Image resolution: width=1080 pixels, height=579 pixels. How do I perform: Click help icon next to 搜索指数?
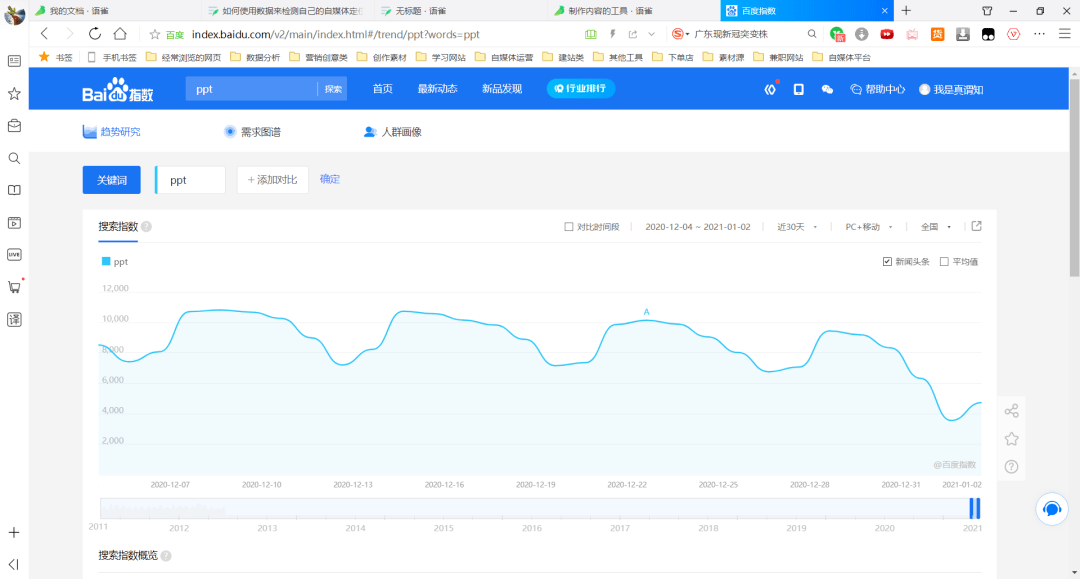(x=147, y=227)
